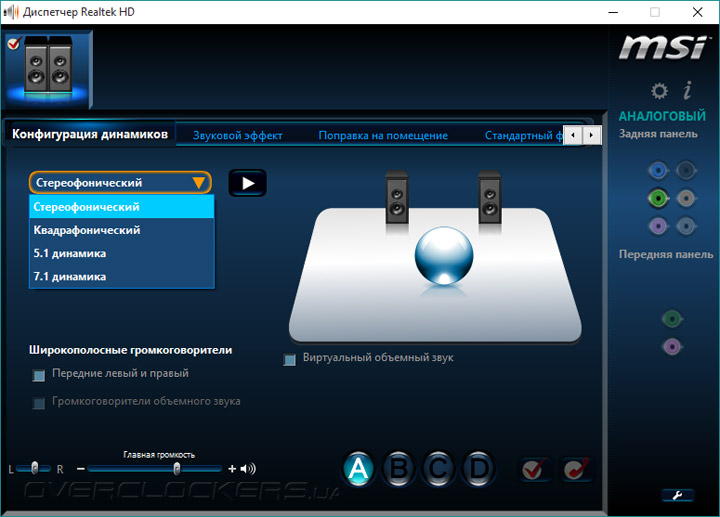Toggle 'Громкоговорители объемного звука' checkbox
This screenshot has height=517, width=720.
(39, 403)
